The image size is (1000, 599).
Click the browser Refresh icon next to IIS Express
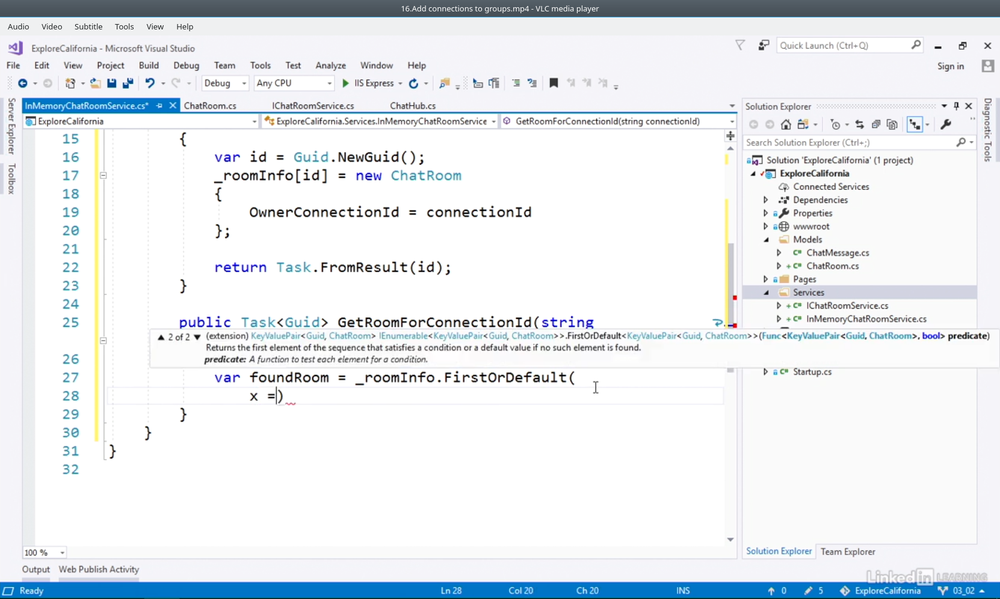[413, 84]
